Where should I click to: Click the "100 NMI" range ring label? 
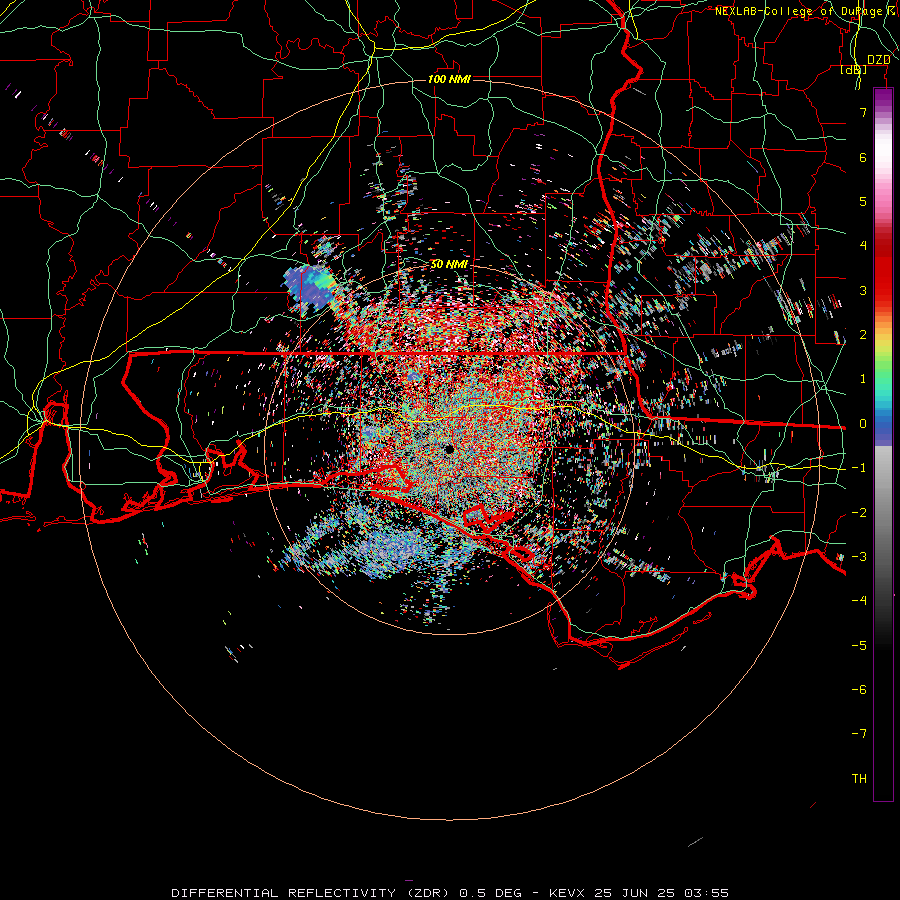[x=449, y=79]
